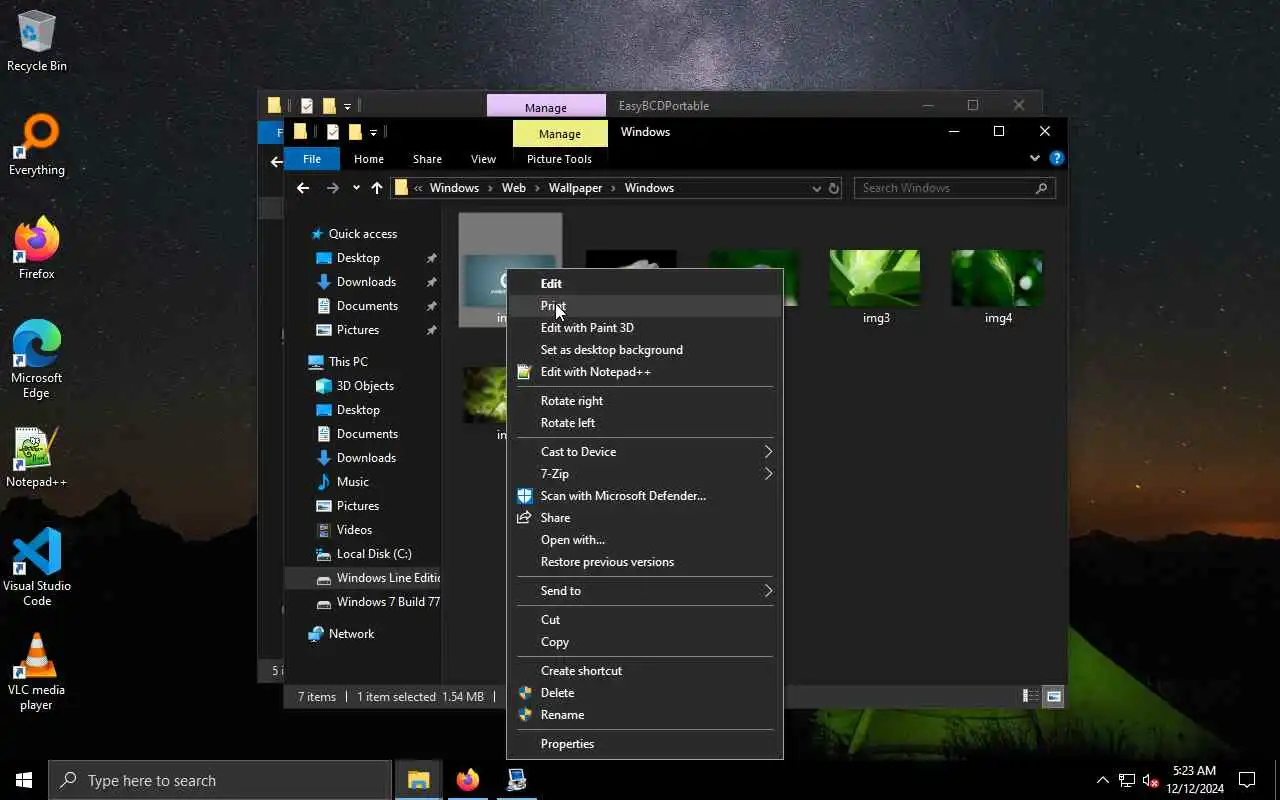Expand the address bar history dropdown
Screen dimensions: 1280x800
pyautogui.click(x=817, y=188)
